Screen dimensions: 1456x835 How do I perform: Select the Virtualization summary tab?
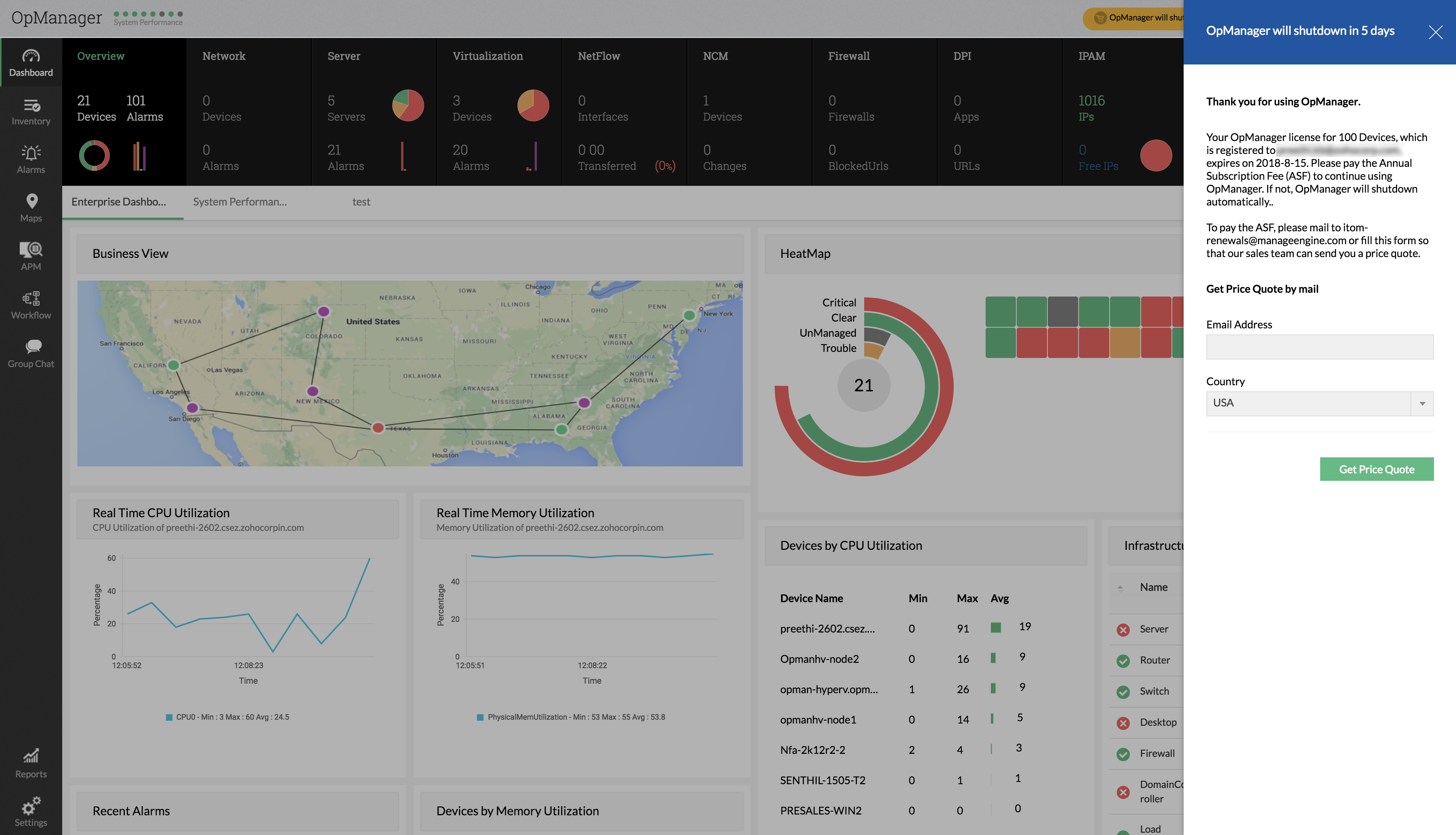[x=487, y=56]
